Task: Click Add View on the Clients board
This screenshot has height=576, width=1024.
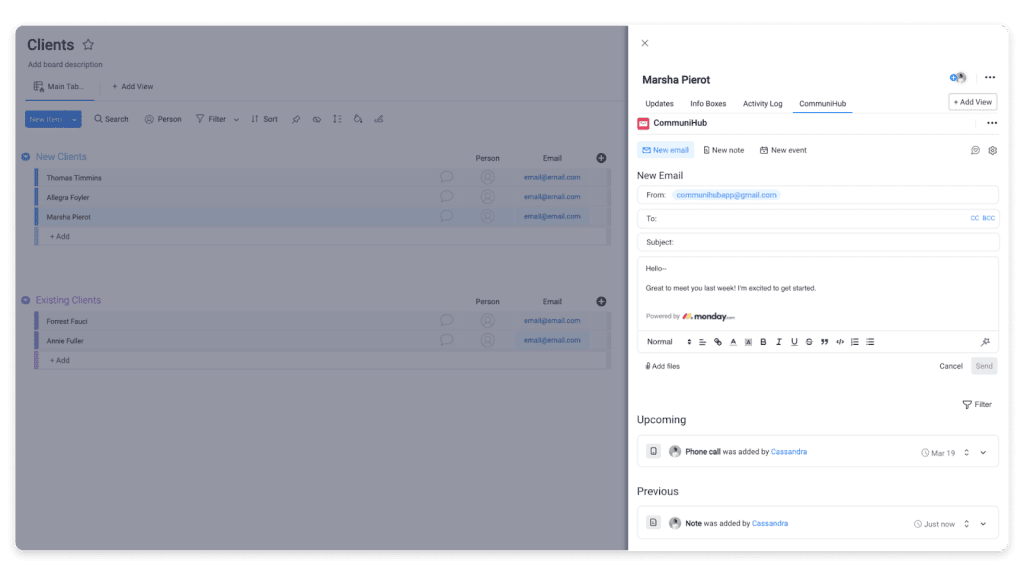Action: pyautogui.click(x=133, y=86)
